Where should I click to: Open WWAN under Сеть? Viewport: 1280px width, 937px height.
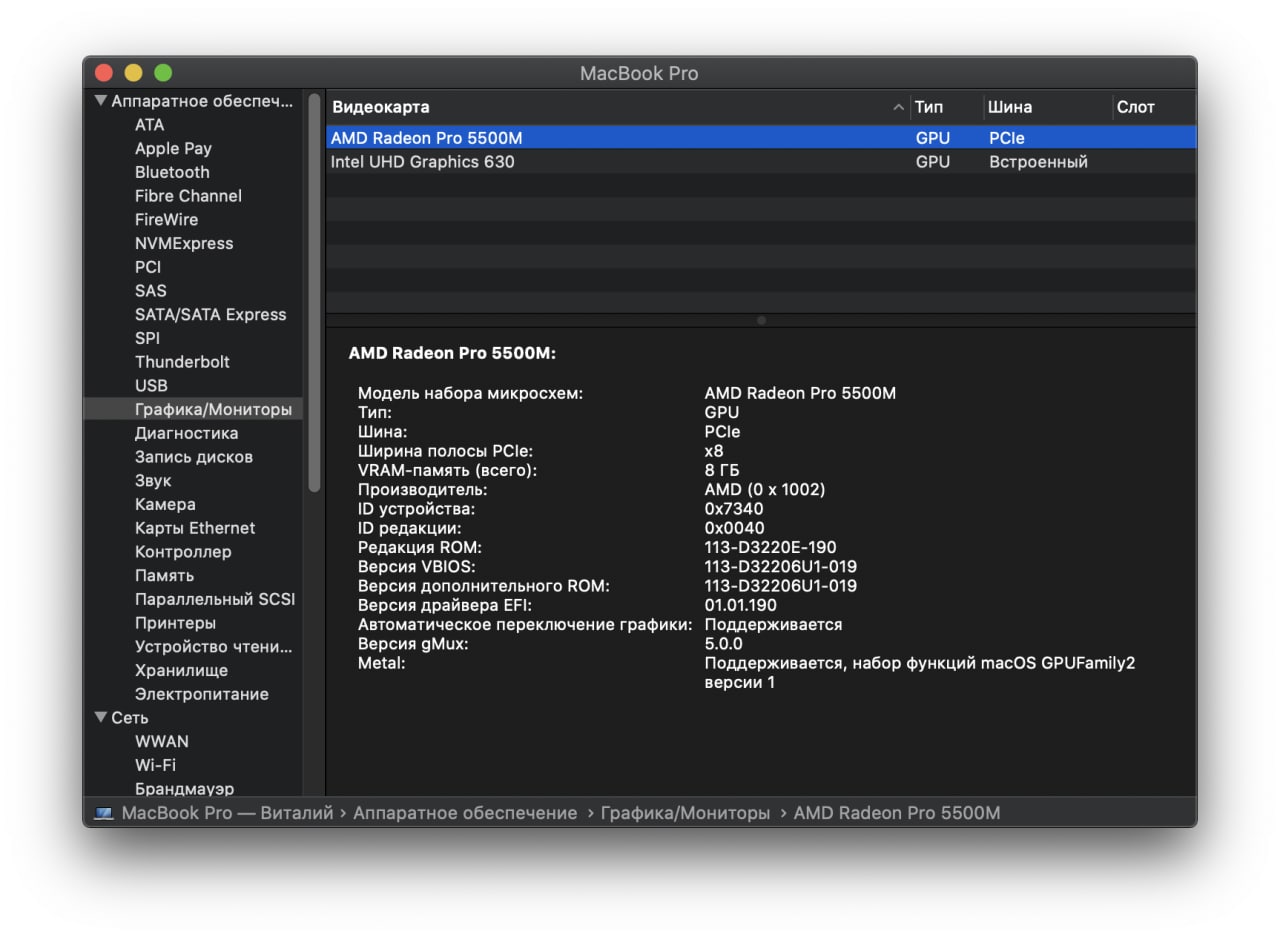click(162, 741)
